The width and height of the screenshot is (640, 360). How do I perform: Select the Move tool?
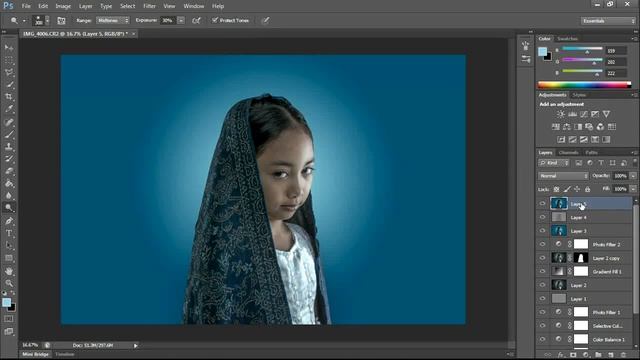tap(9, 48)
